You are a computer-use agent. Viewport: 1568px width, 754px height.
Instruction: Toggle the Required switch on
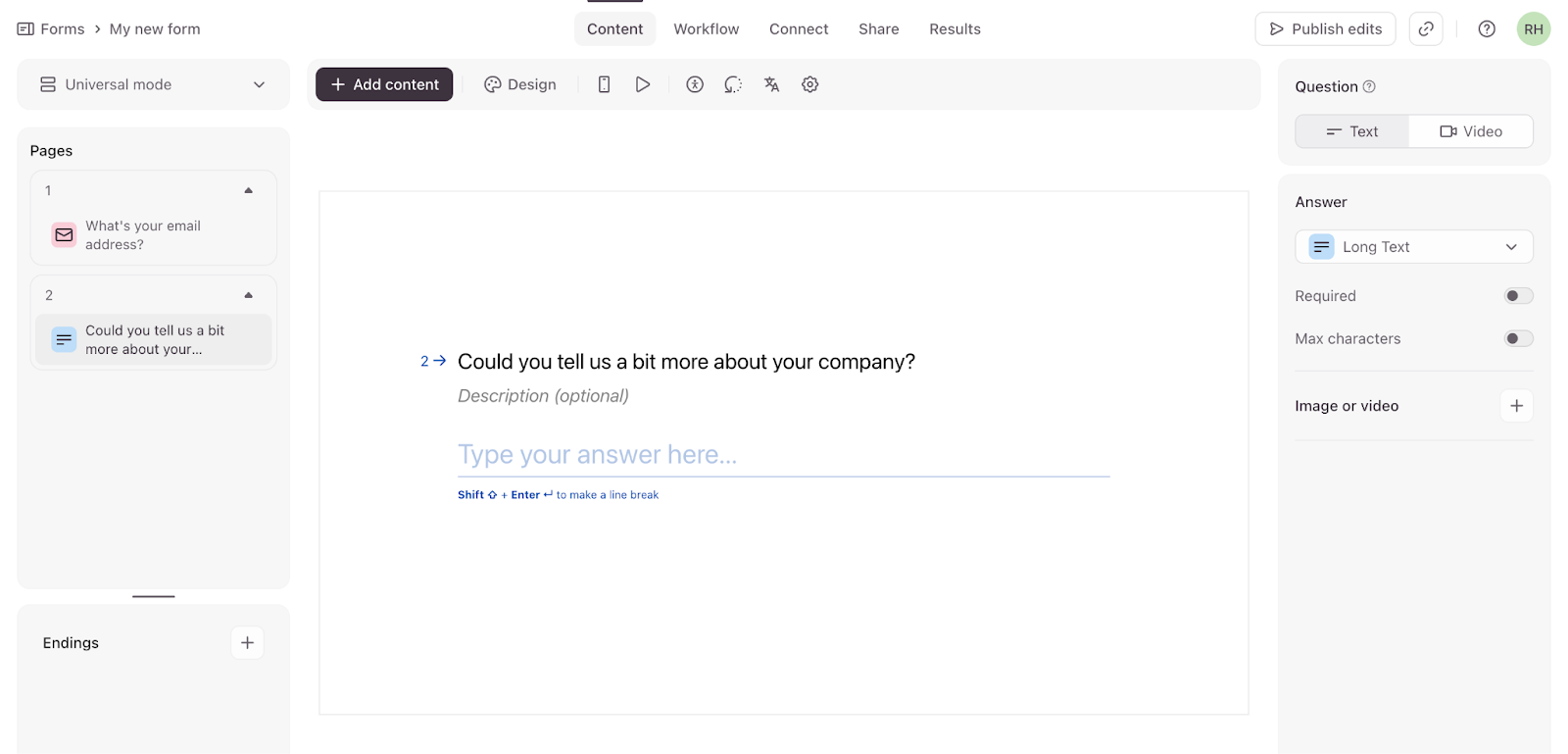[1518, 296]
